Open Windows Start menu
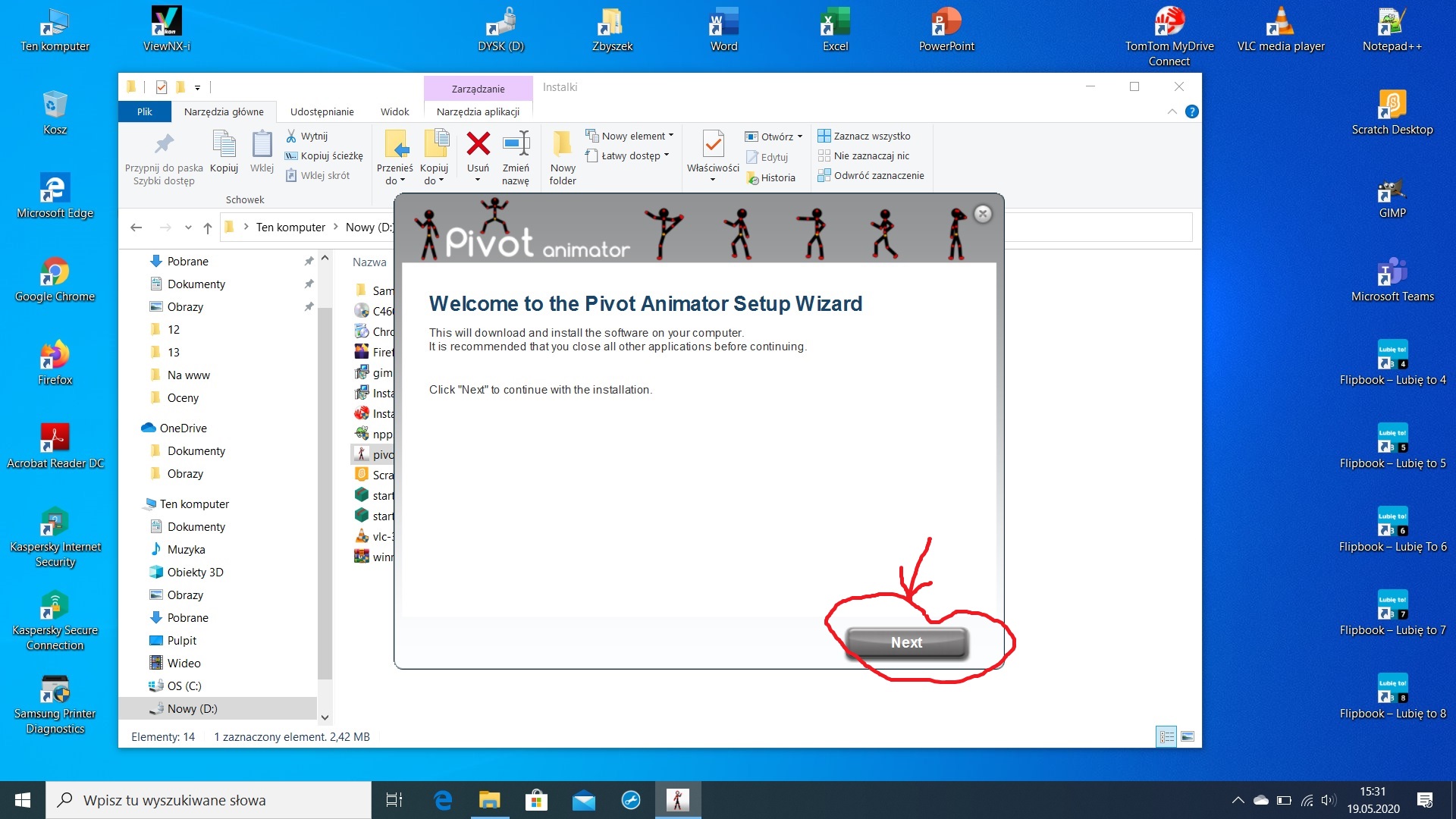 [23, 800]
